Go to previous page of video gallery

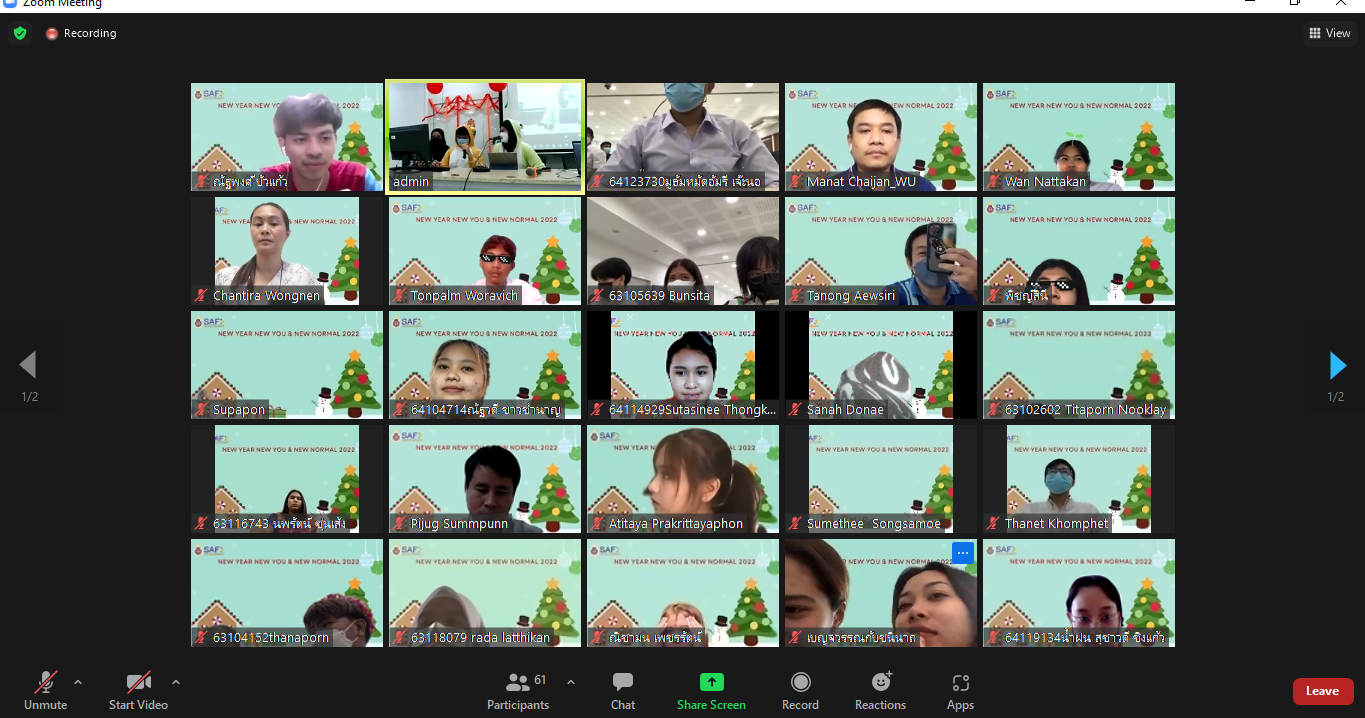pyautogui.click(x=28, y=366)
